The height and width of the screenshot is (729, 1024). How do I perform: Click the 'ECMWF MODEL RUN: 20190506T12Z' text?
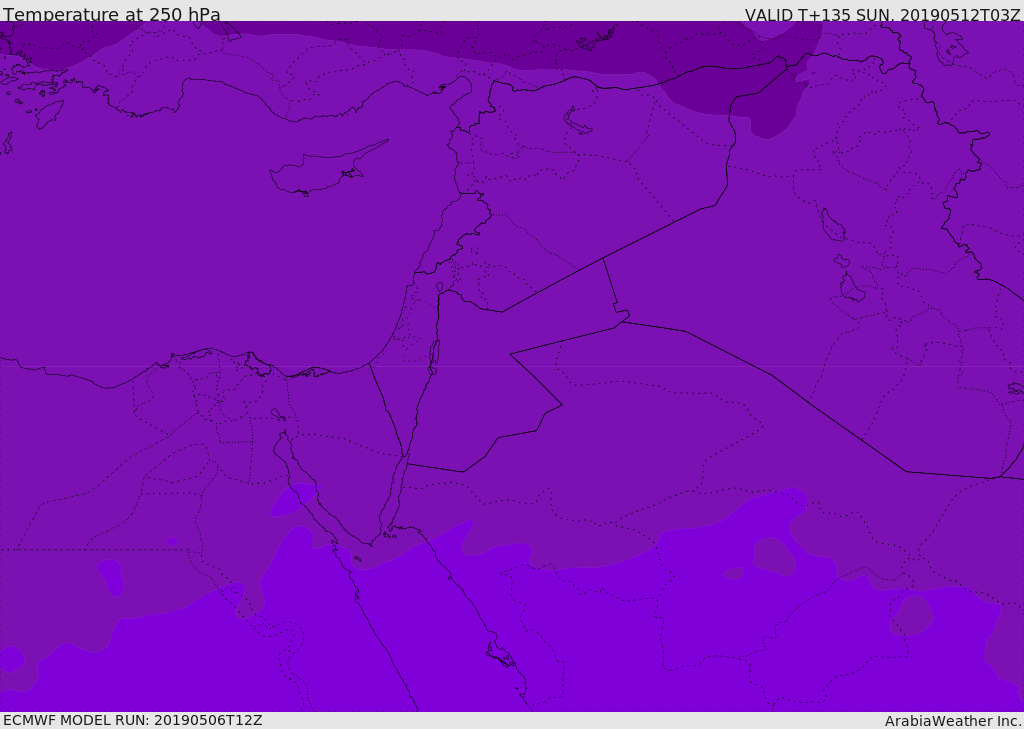[133, 720]
